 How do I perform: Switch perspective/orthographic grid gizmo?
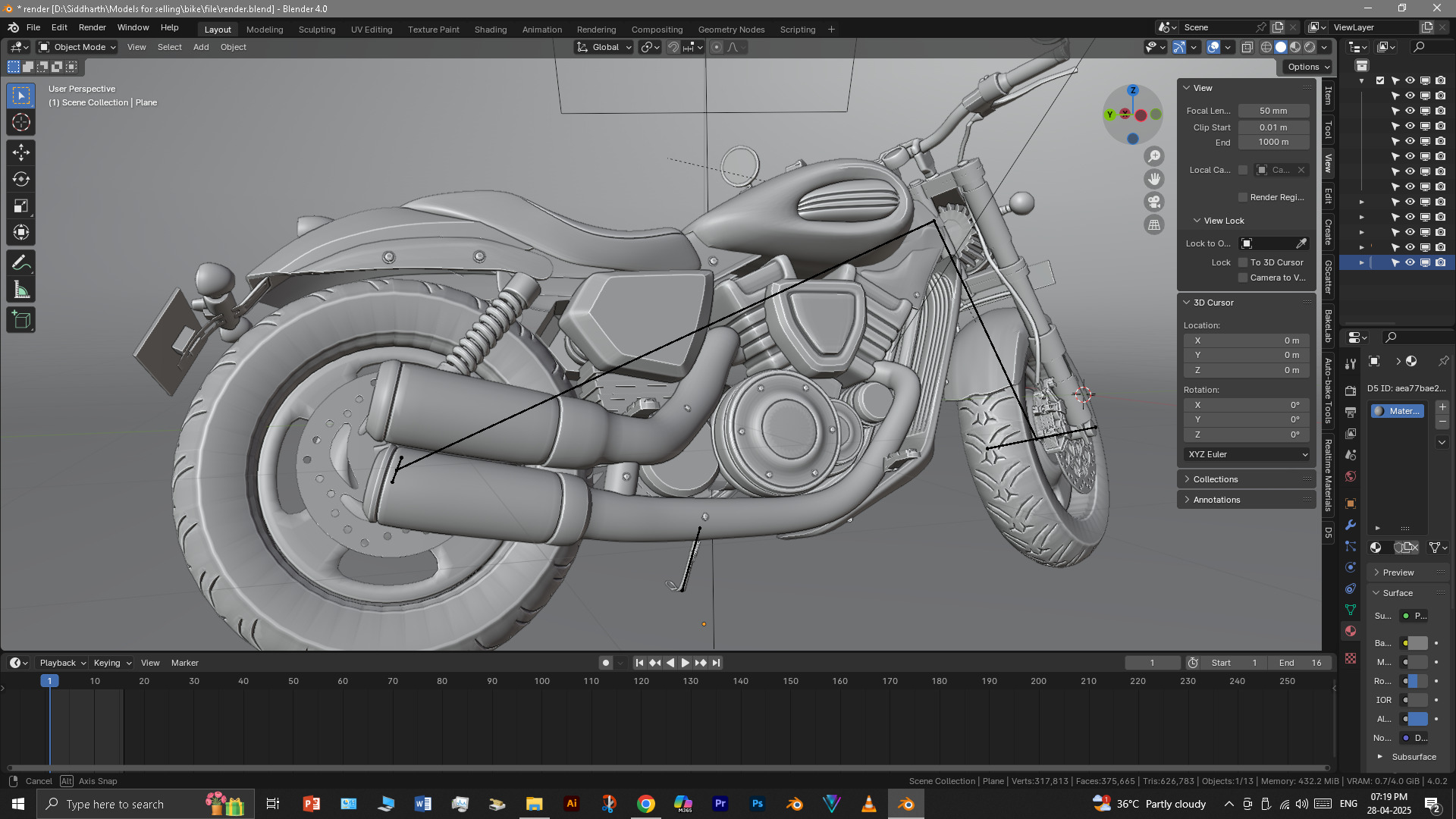[1154, 224]
